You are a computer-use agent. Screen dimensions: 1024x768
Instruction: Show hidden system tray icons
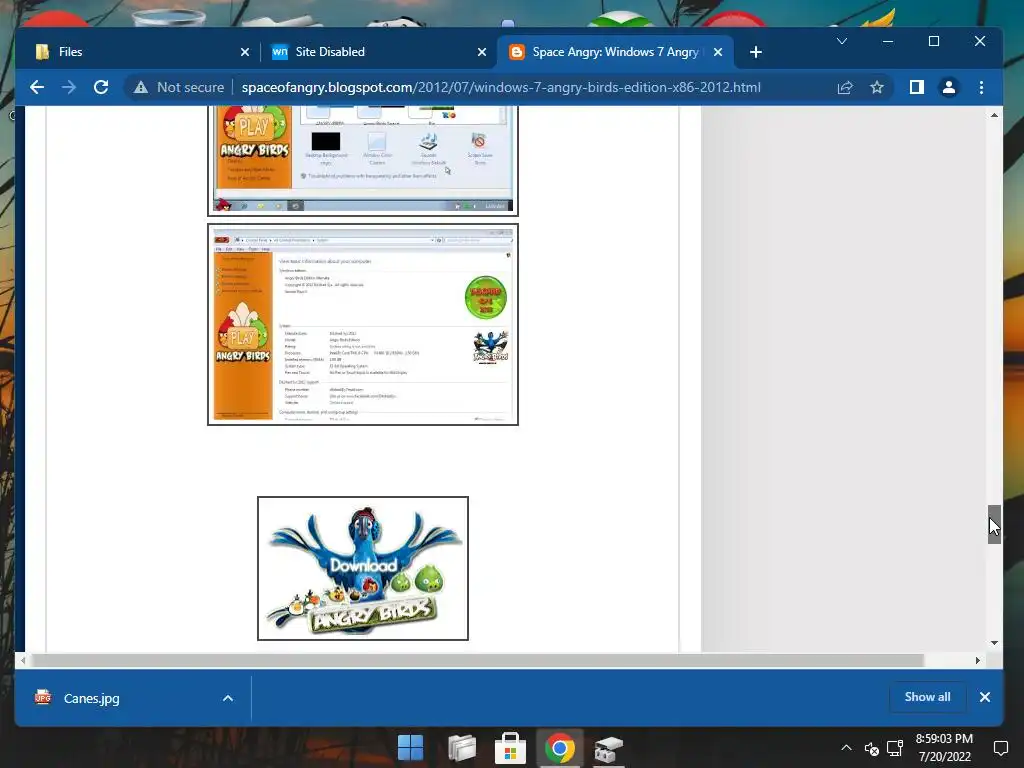coord(846,748)
